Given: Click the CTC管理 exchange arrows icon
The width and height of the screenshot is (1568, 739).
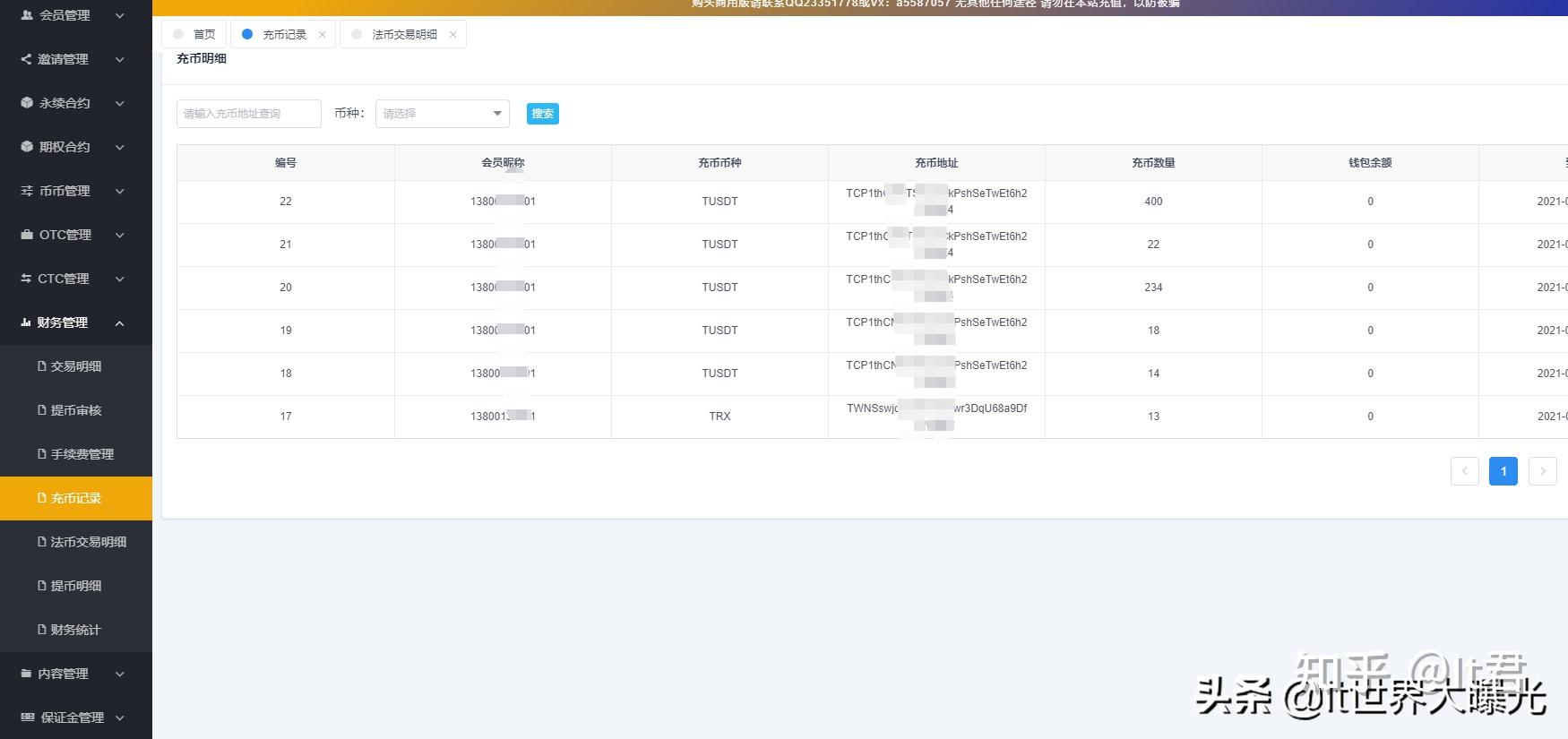Looking at the screenshot, I should tap(26, 279).
